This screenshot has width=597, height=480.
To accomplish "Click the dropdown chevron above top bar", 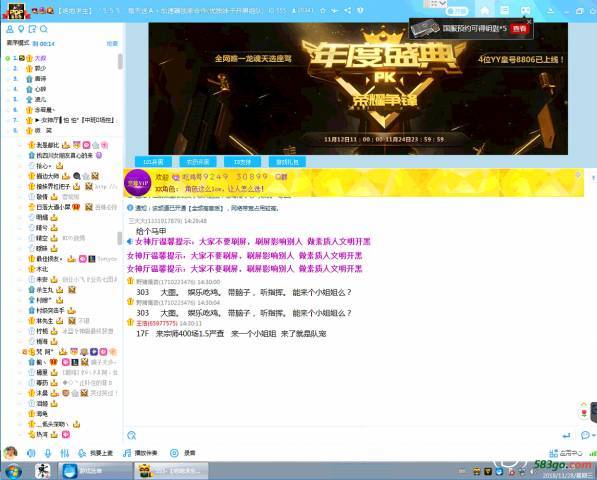I will click(442, 3).
